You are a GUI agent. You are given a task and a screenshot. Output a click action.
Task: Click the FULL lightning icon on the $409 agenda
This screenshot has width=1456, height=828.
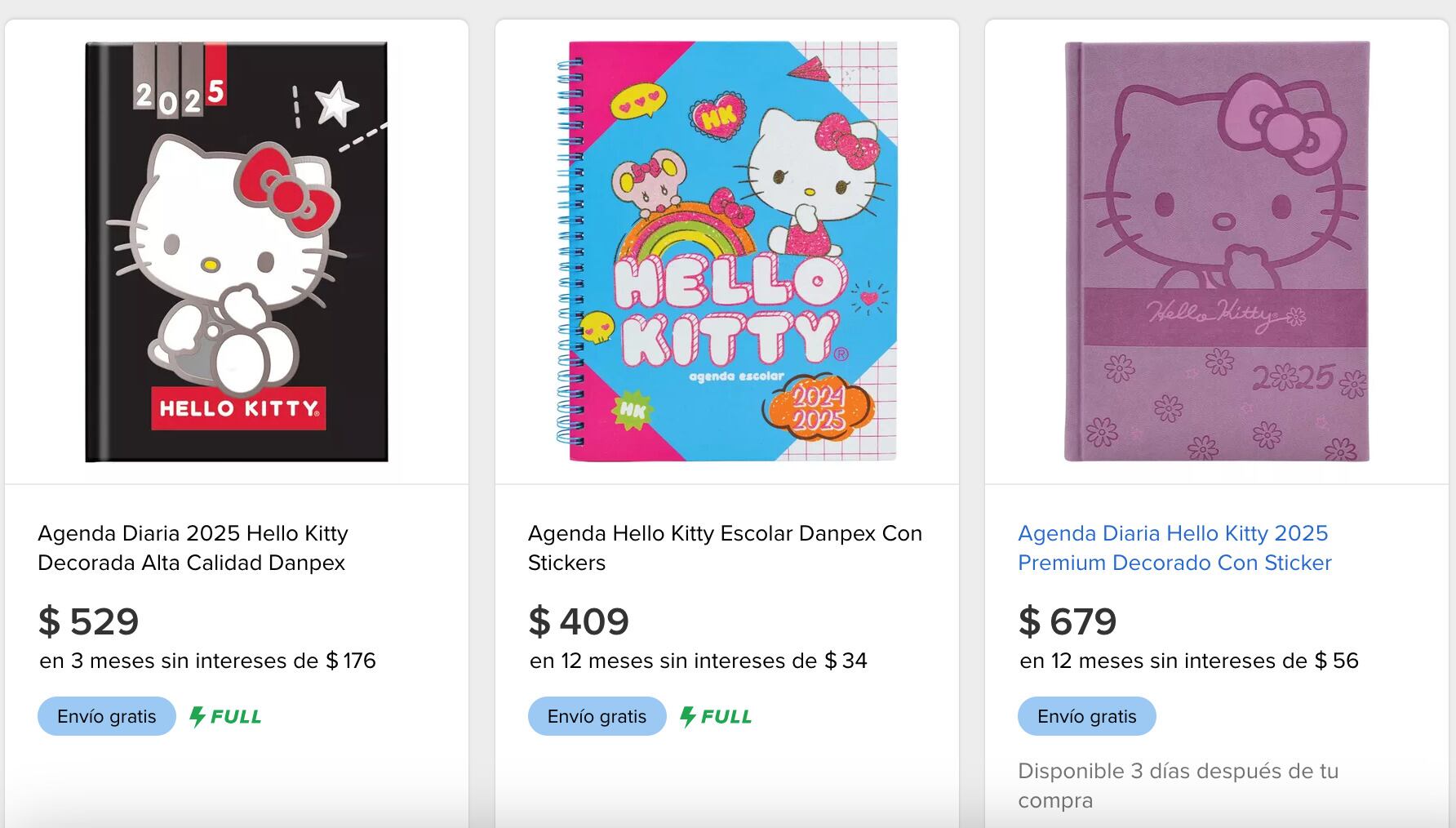coord(688,717)
